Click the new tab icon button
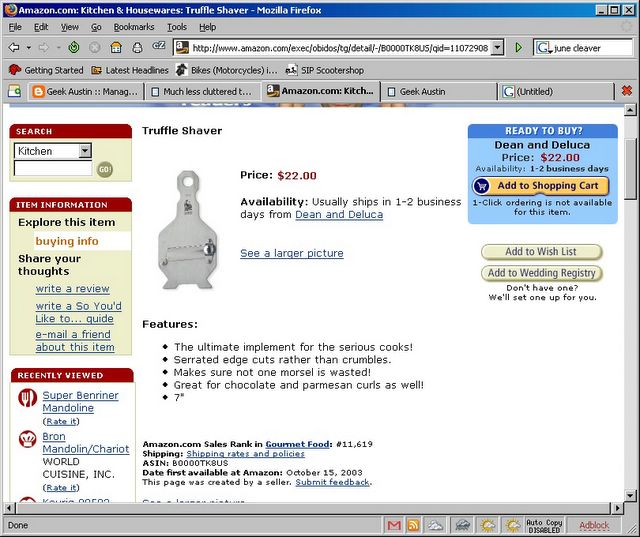This screenshot has height=537, width=640. point(14,91)
